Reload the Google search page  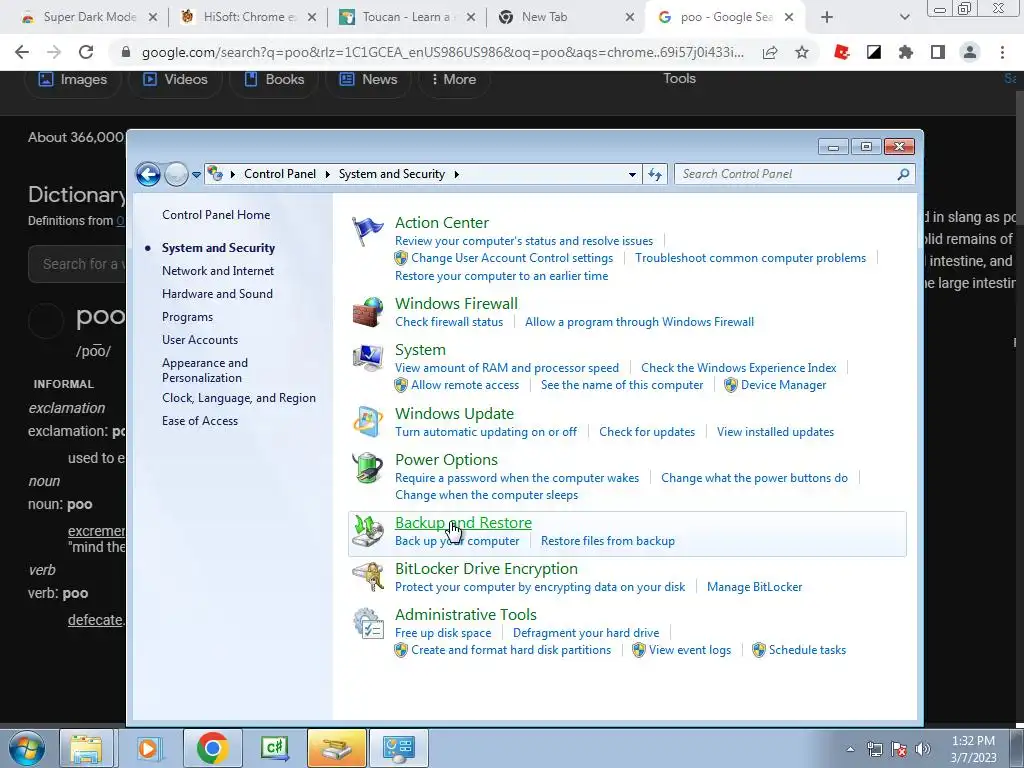(86, 52)
